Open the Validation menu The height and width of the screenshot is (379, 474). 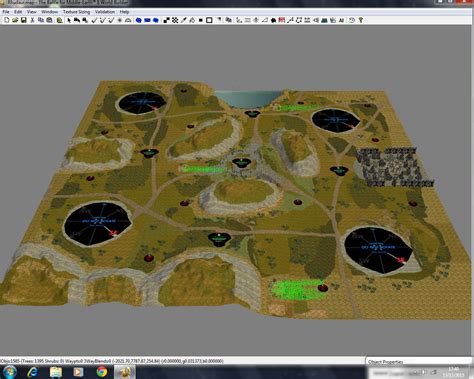105,12
